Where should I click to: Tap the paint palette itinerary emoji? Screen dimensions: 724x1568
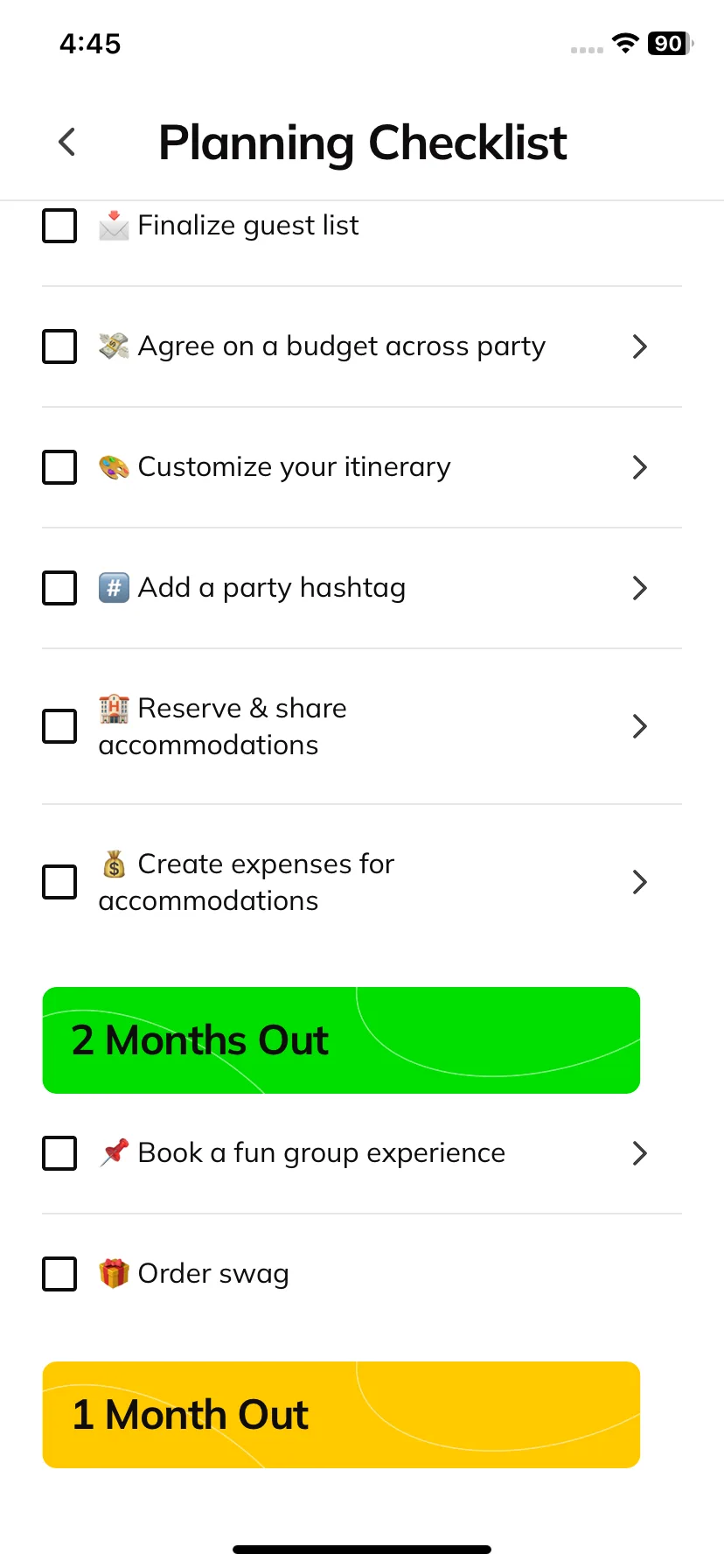pos(114,467)
